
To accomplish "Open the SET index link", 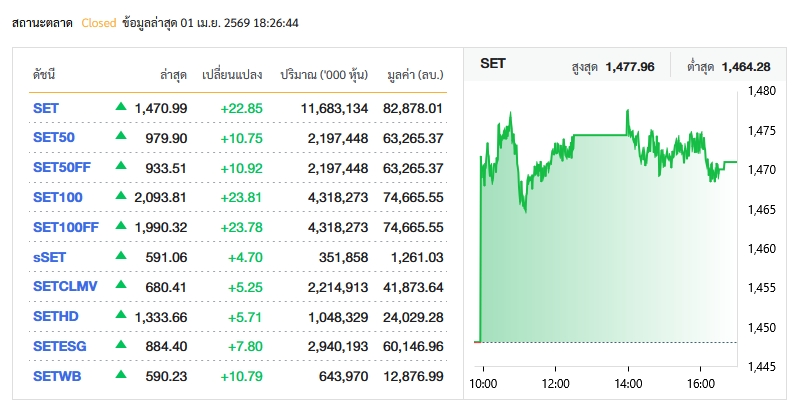I will [x=46, y=108].
